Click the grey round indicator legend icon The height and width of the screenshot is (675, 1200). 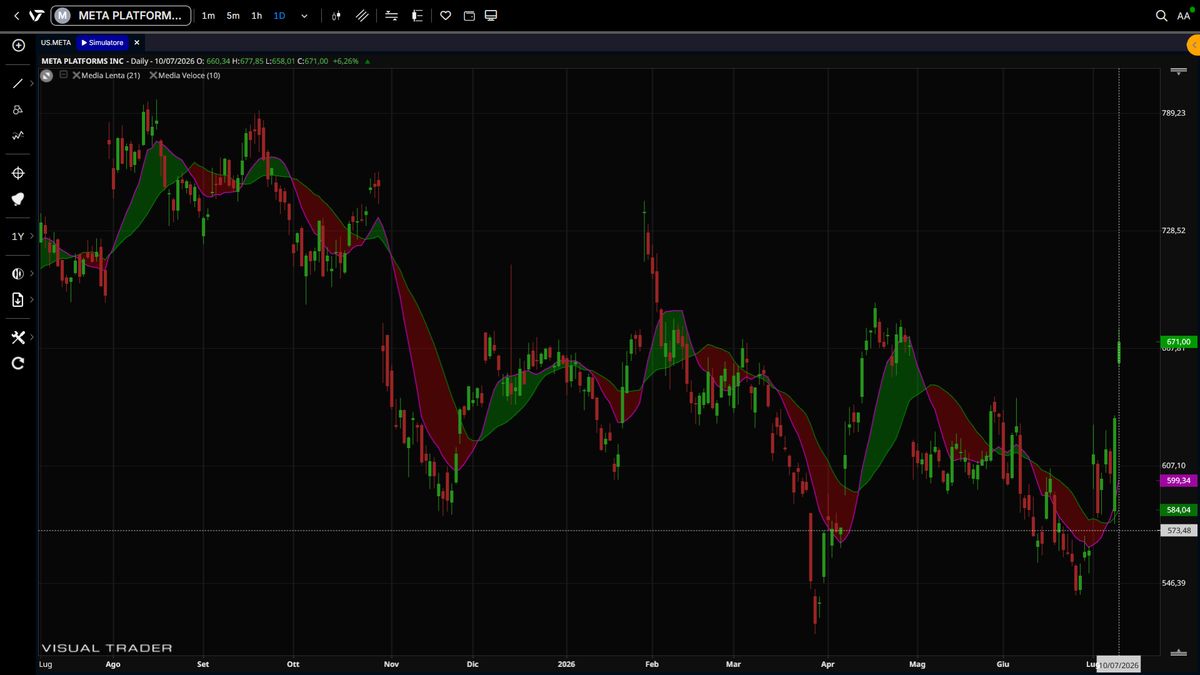point(46,75)
